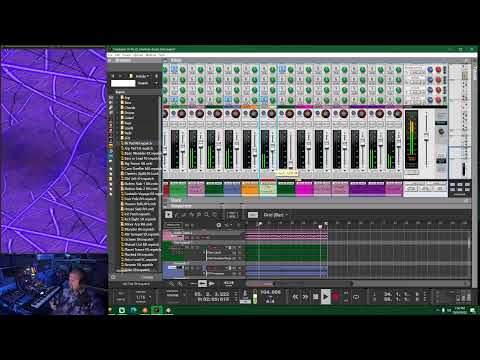Click the left loop locator on ruler
This screenshot has height=360, width=480.
[x=260, y=224]
